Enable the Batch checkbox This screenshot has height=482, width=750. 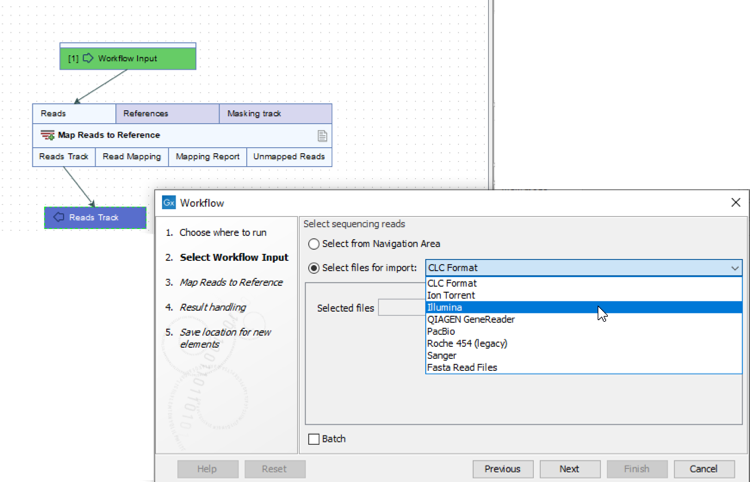coord(314,439)
